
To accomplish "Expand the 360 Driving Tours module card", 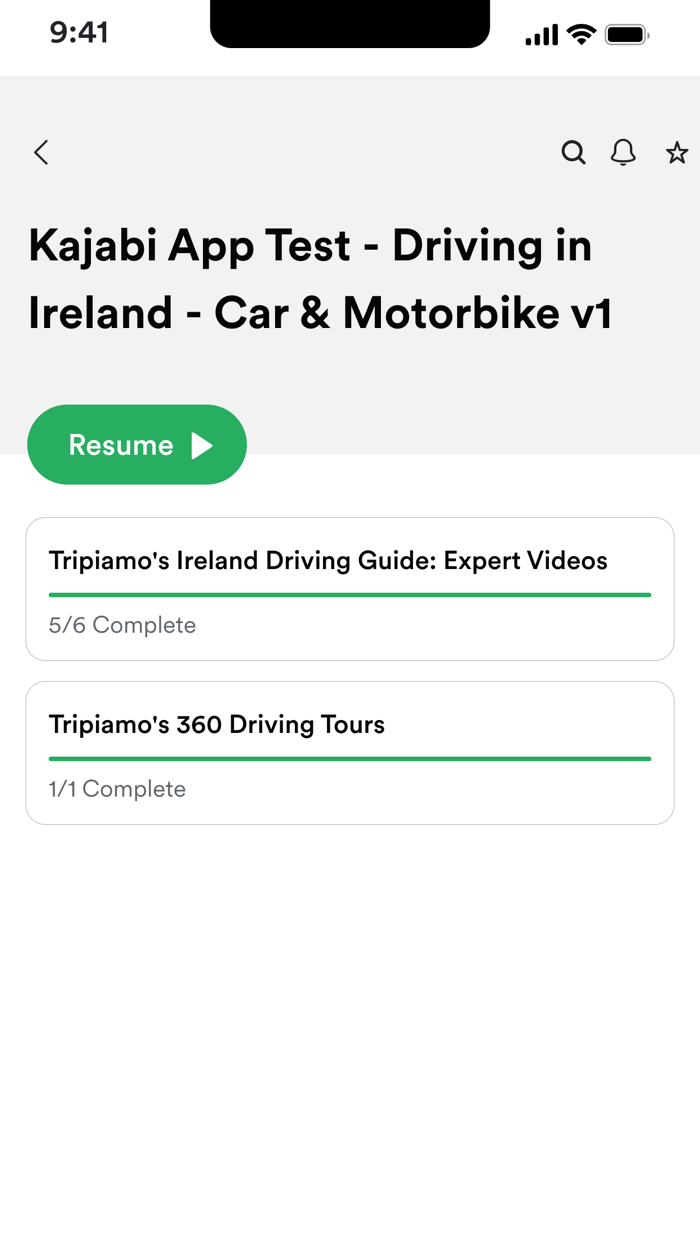I will (350, 752).
